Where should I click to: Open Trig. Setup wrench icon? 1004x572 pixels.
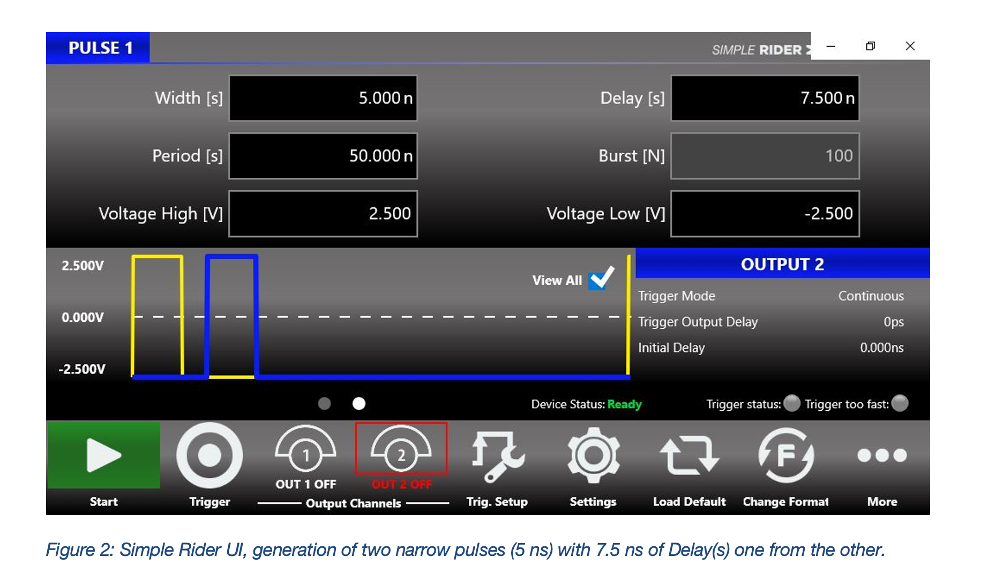[x=498, y=456]
